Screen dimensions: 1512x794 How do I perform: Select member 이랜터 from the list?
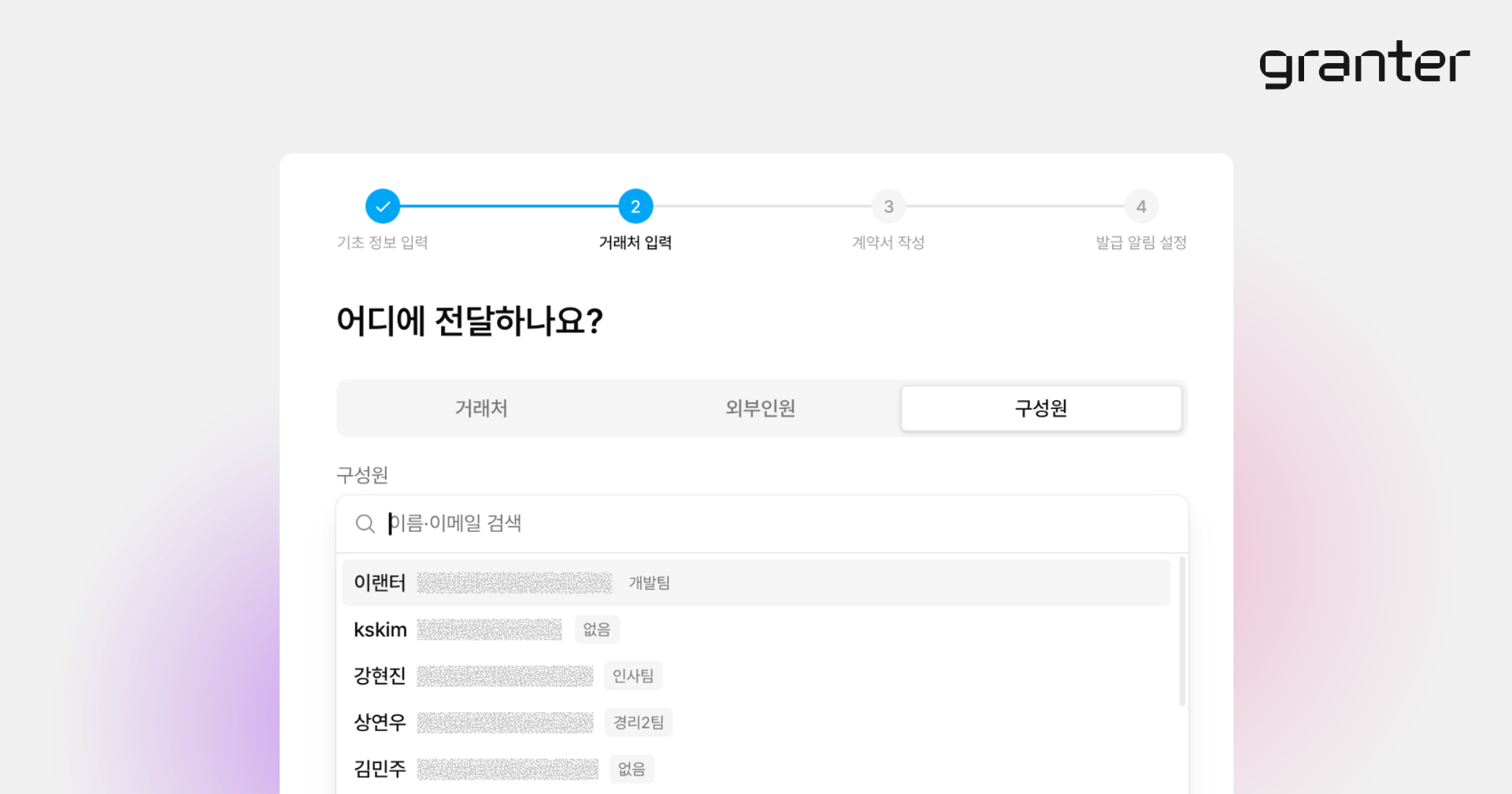tap(756, 583)
